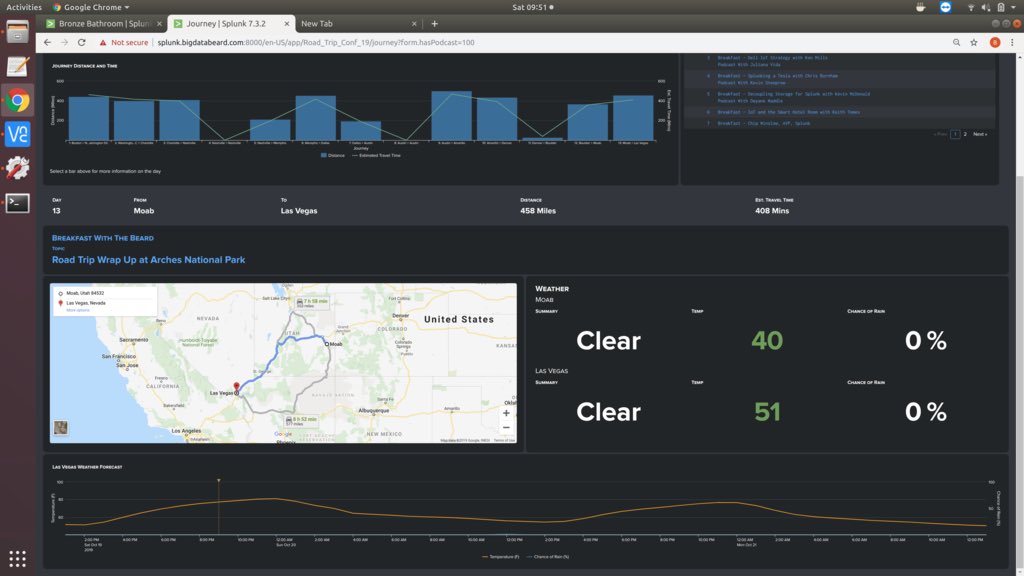Click the 8 h 52 min alternate route label

[301, 420]
